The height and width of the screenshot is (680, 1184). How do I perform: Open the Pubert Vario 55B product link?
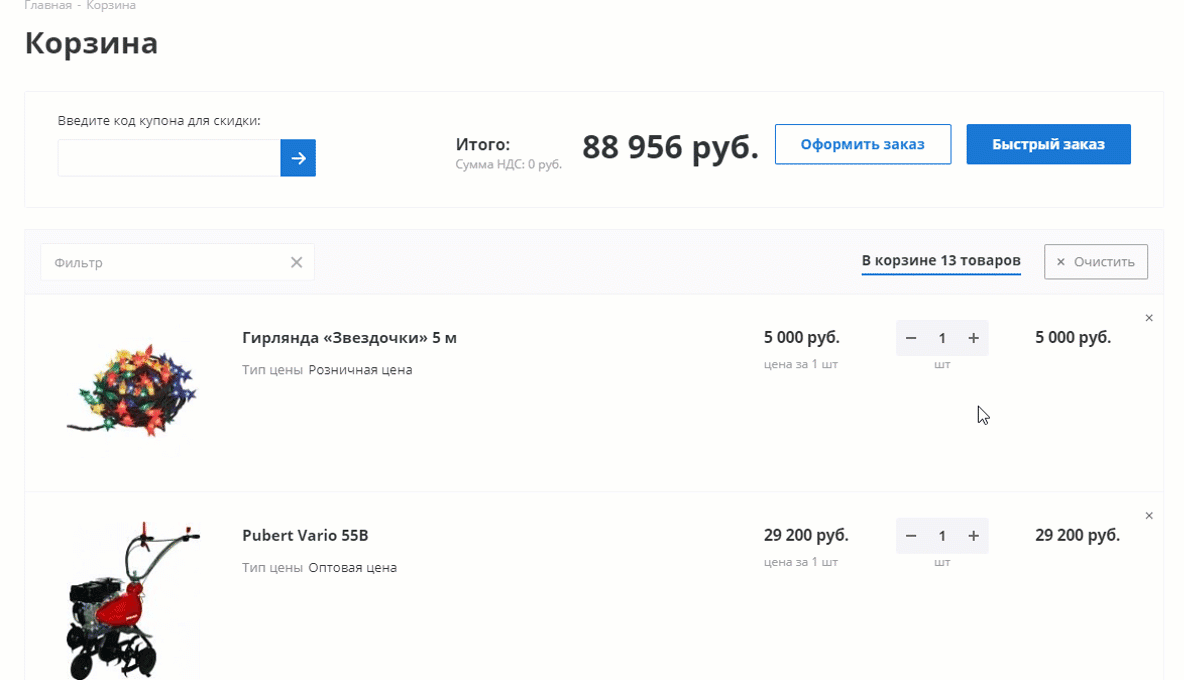pos(305,536)
